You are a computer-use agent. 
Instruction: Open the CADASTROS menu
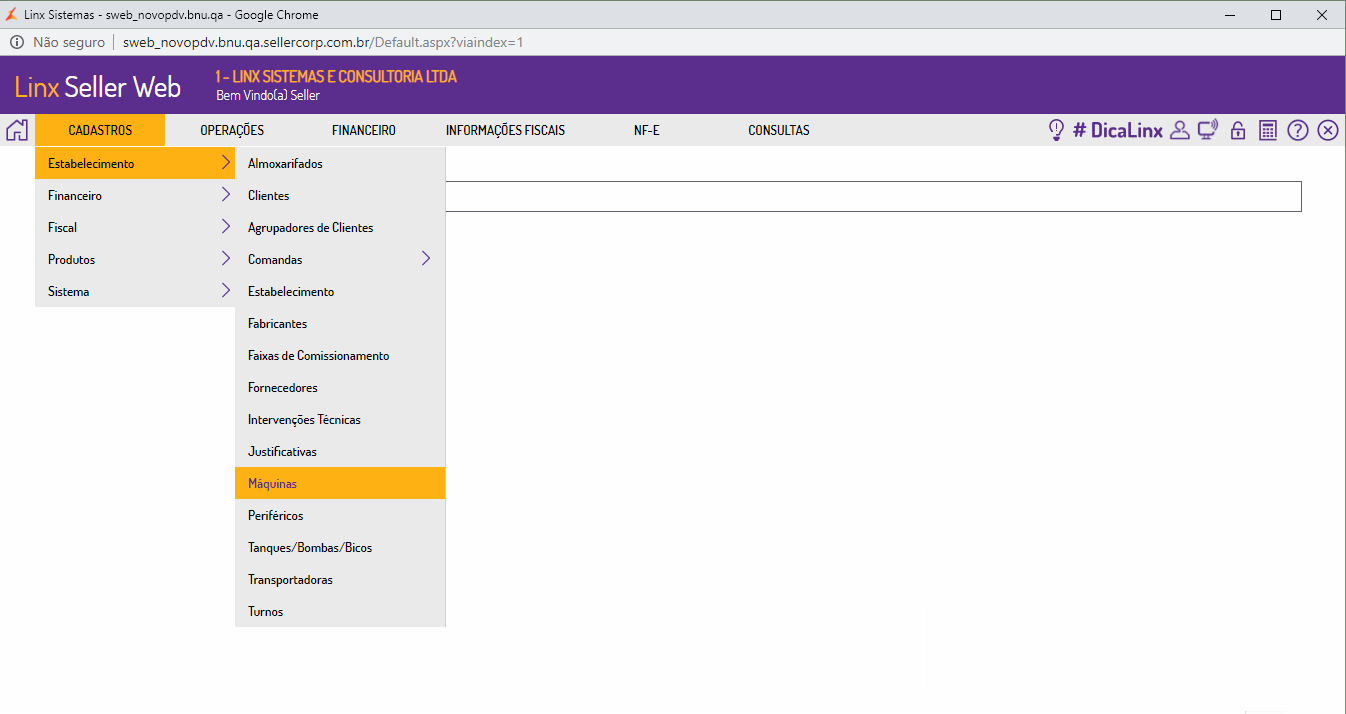(100, 130)
